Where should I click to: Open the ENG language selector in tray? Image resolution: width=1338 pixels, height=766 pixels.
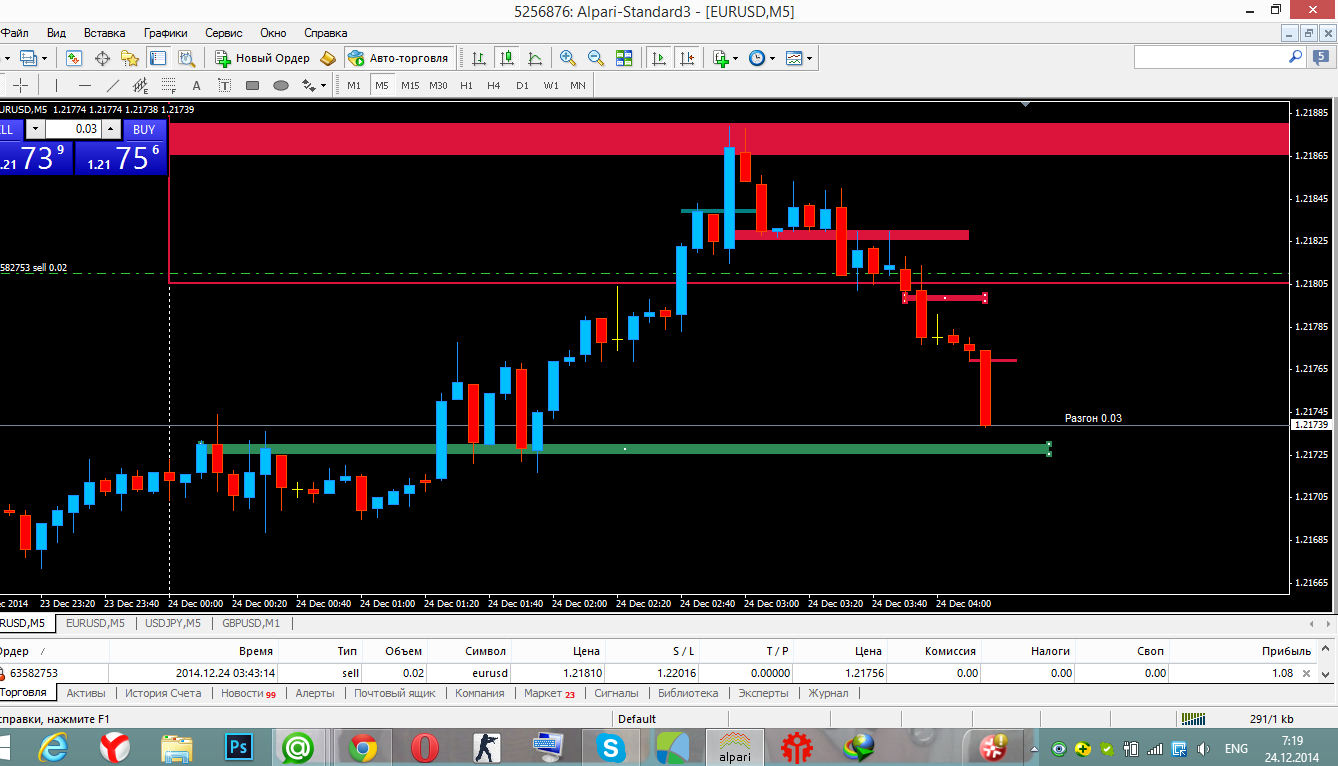tap(1236, 748)
